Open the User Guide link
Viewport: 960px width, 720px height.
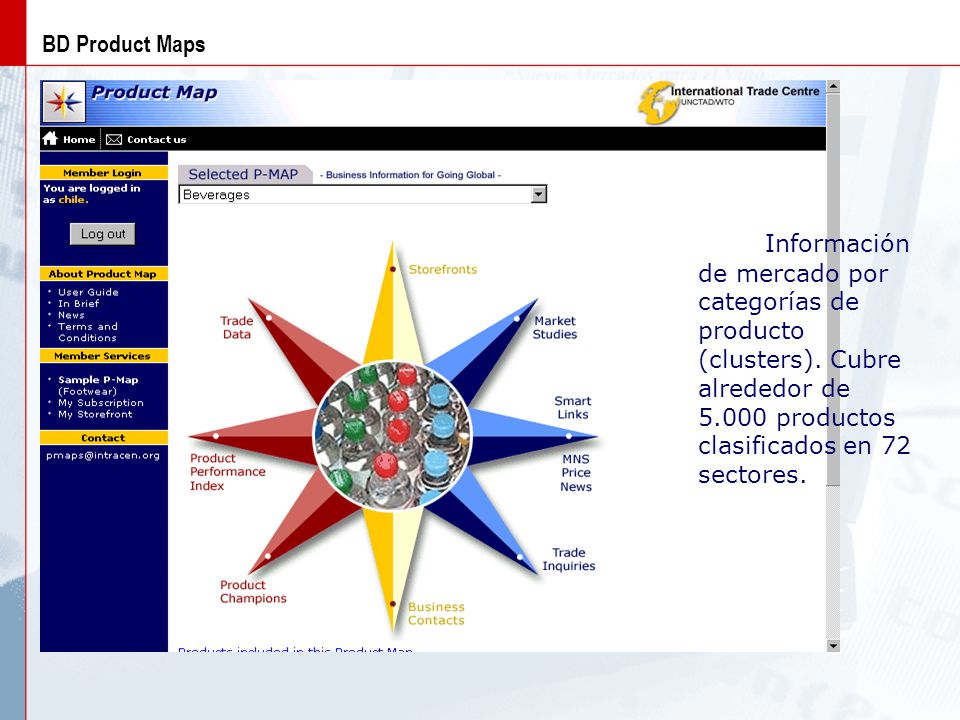(88, 292)
